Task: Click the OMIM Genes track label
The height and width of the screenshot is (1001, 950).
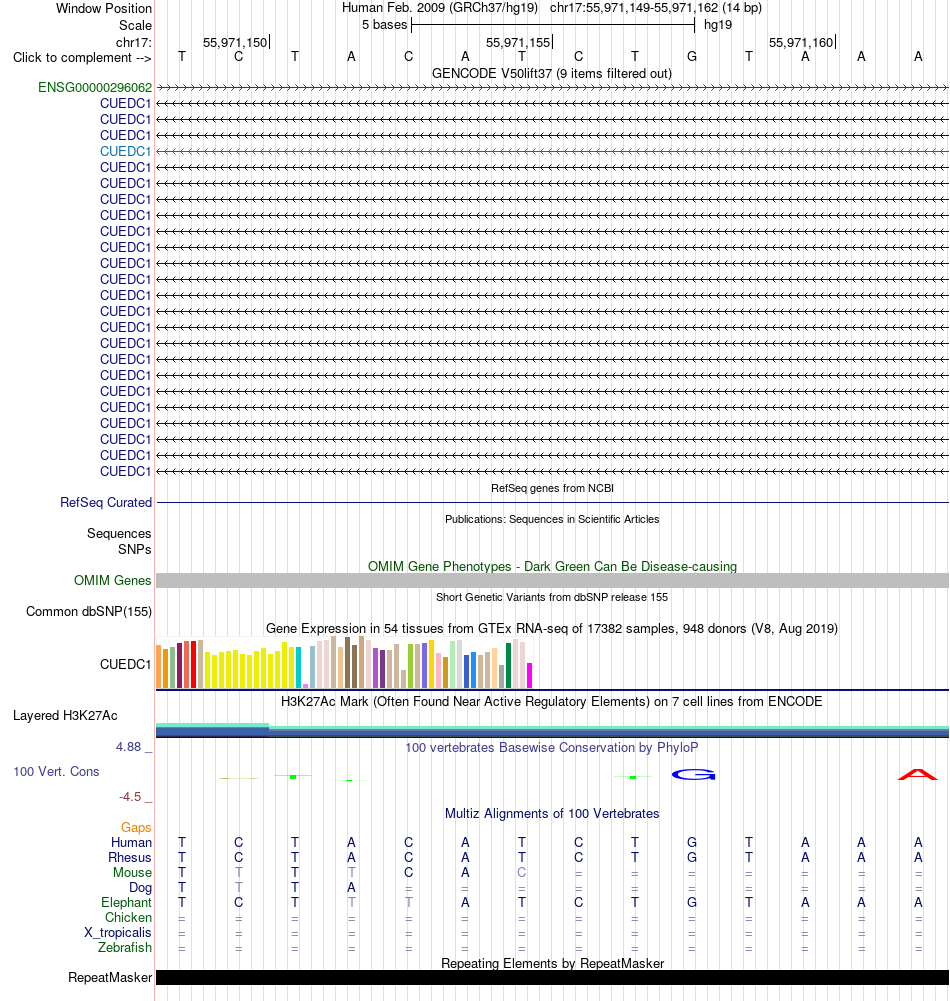Action: click(112, 580)
